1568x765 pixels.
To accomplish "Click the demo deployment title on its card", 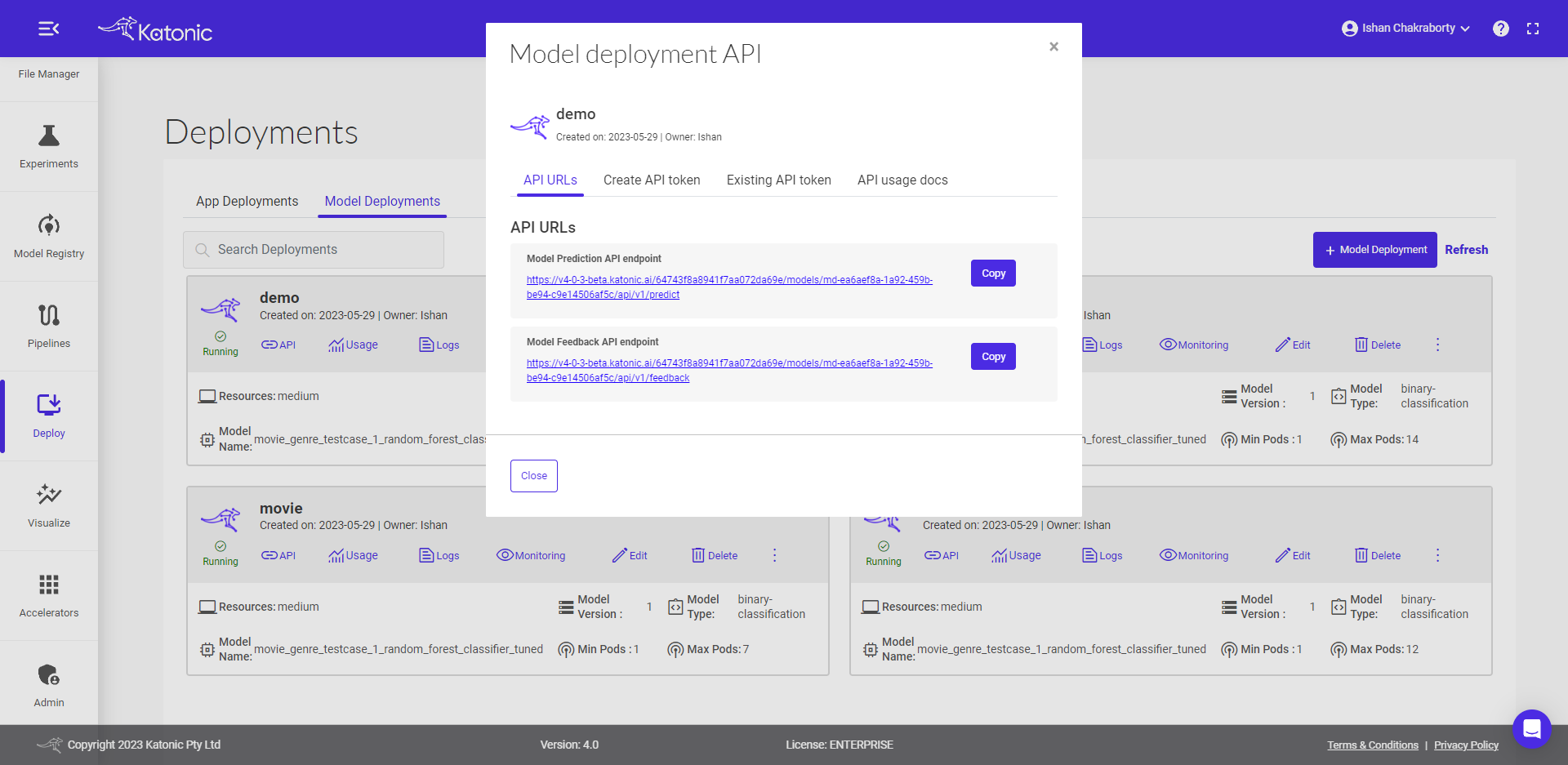I will pos(279,298).
